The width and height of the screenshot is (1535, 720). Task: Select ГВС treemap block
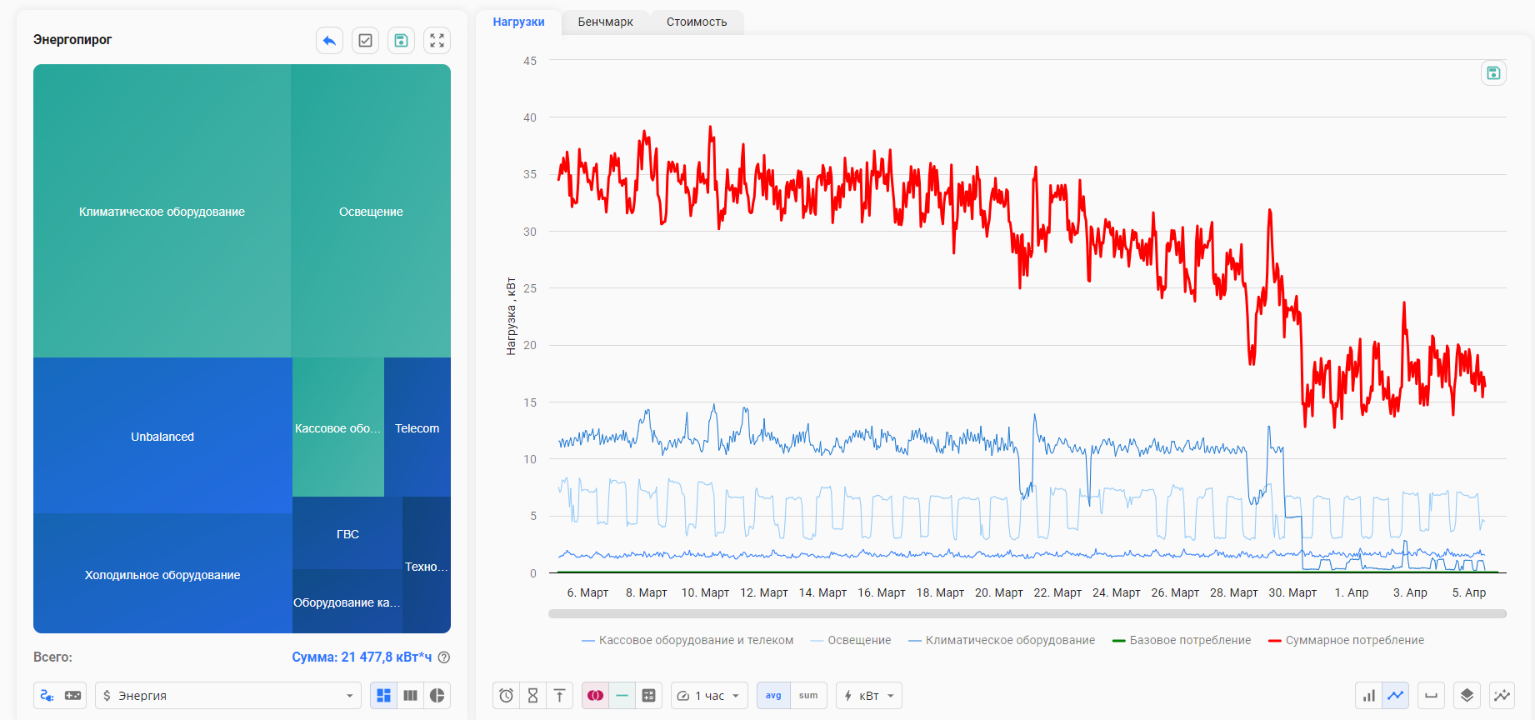(x=347, y=534)
